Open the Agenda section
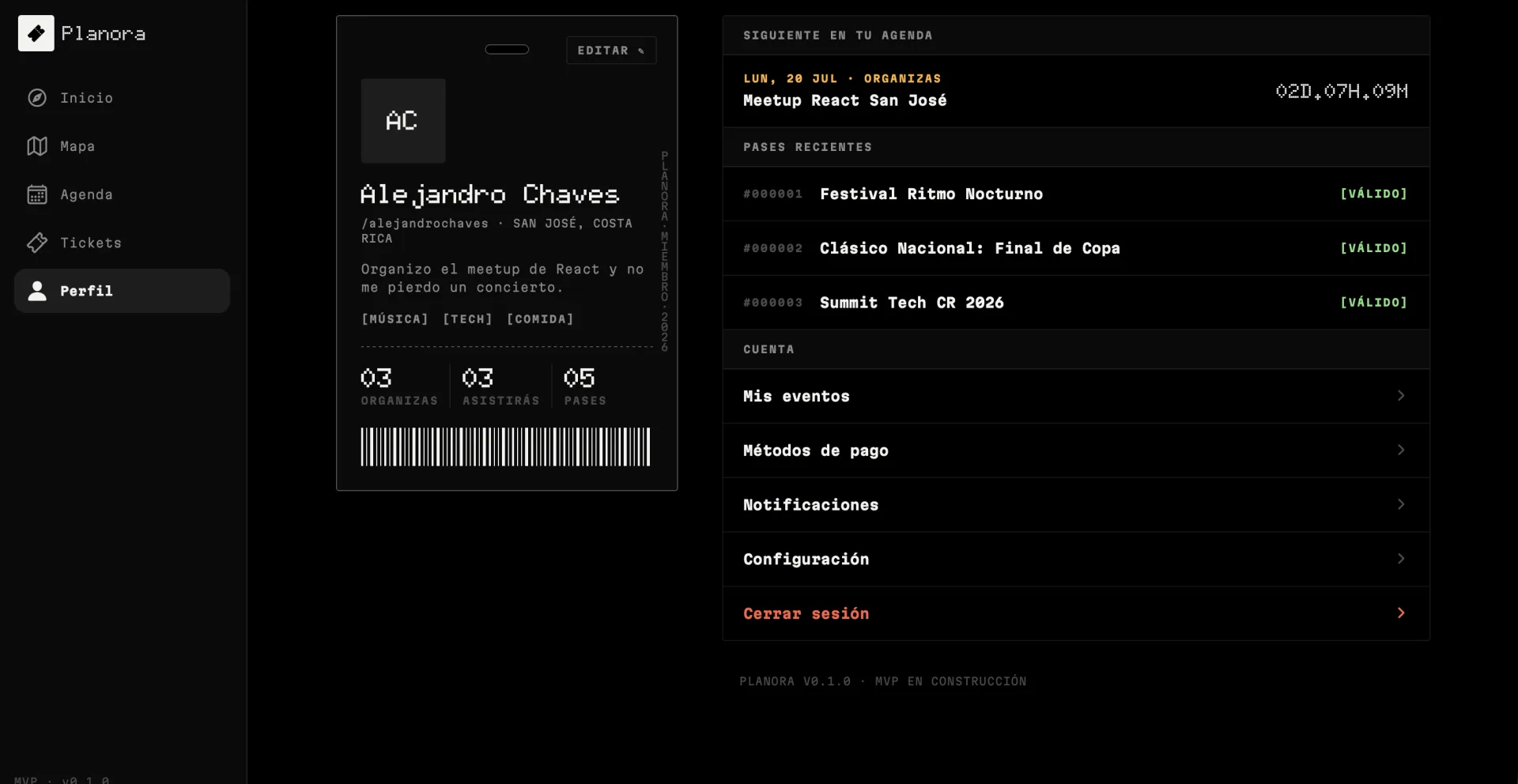1518x784 pixels. (x=122, y=194)
